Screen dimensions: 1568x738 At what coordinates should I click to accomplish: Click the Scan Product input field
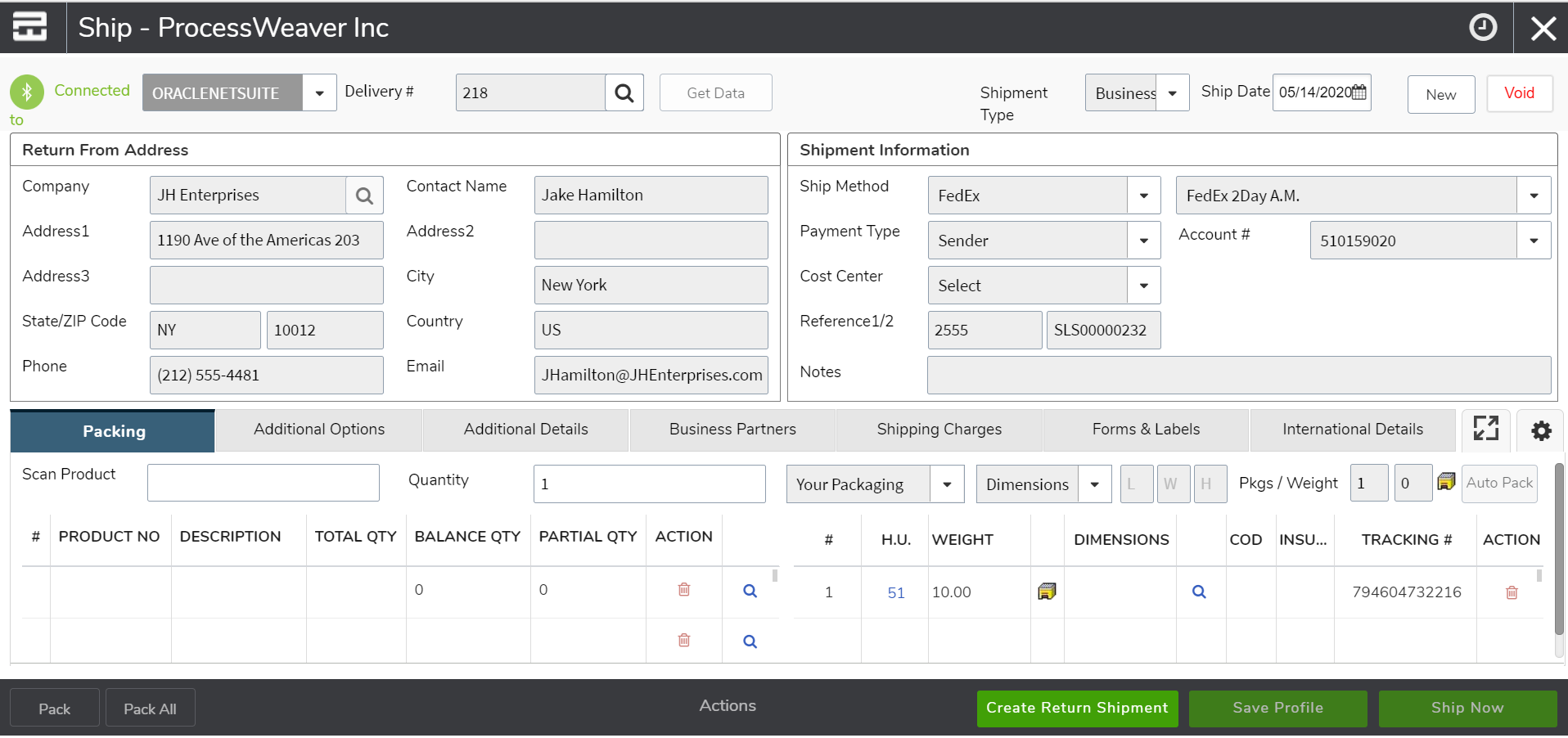point(264,483)
